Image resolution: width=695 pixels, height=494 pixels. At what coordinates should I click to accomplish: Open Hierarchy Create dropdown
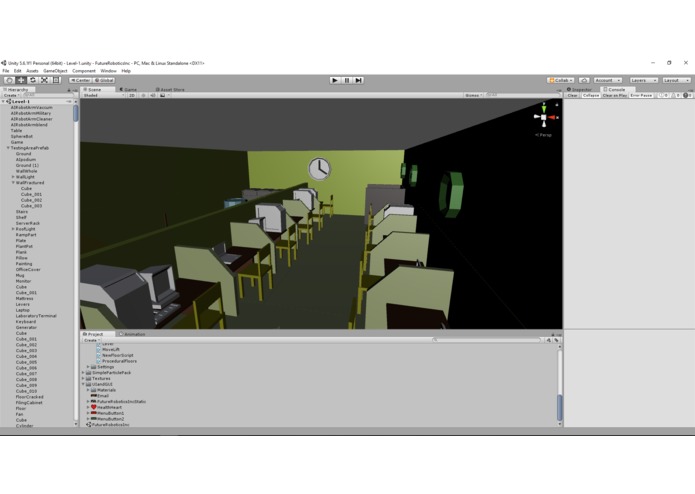11,95
